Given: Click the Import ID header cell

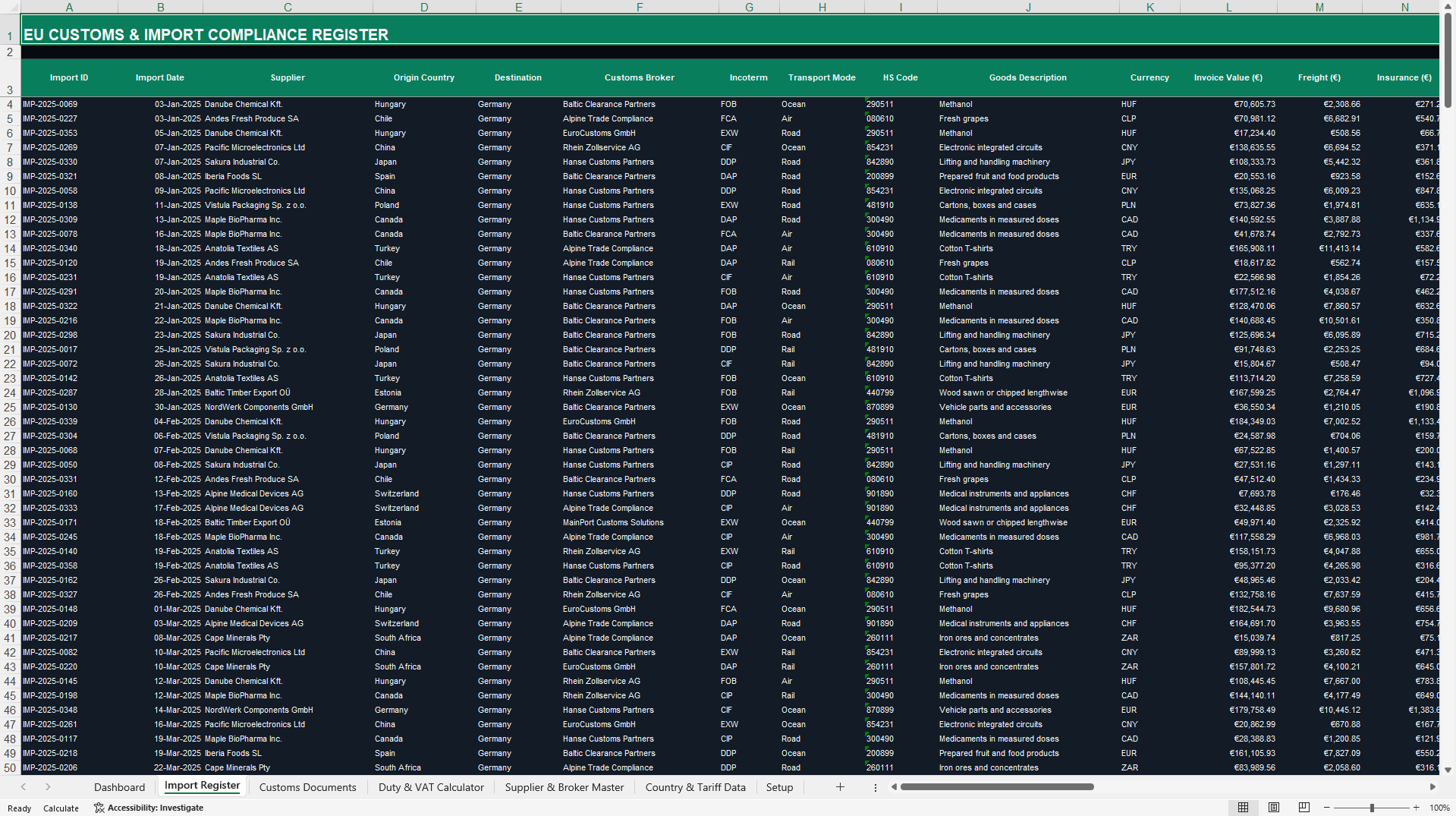Looking at the screenshot, I should (69, 77).
